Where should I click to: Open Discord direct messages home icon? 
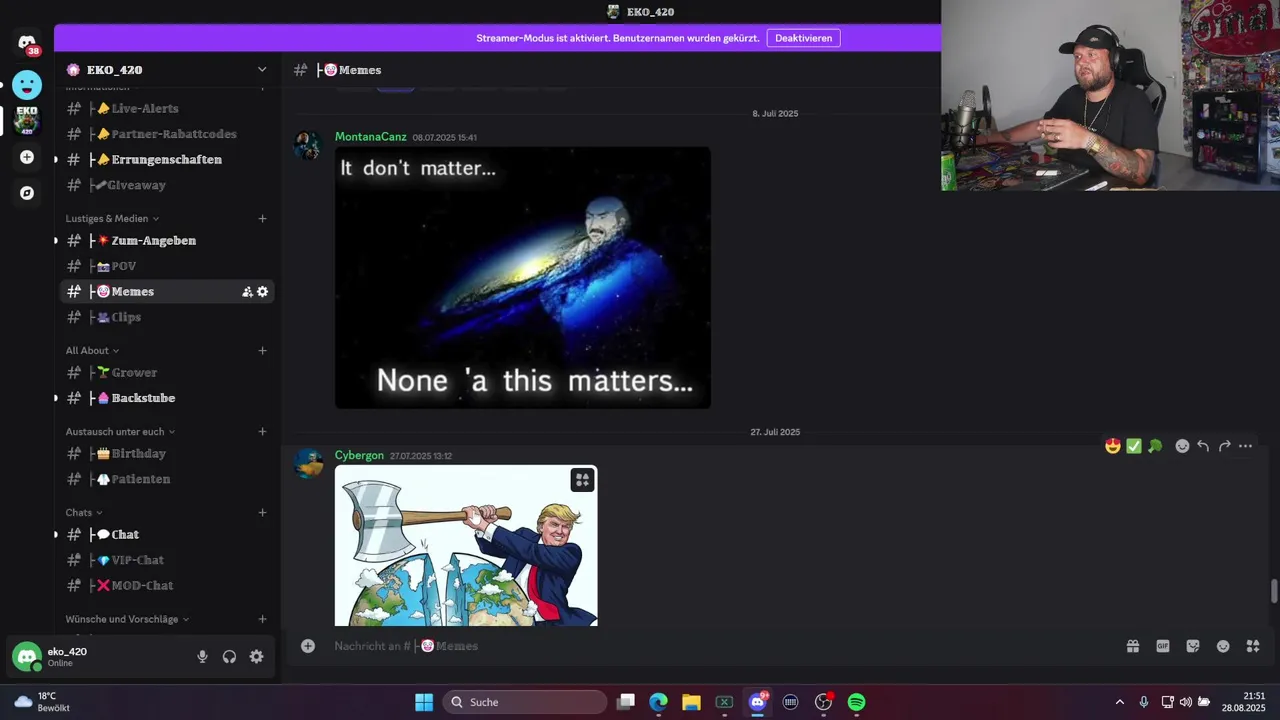(x=27, y=43)
